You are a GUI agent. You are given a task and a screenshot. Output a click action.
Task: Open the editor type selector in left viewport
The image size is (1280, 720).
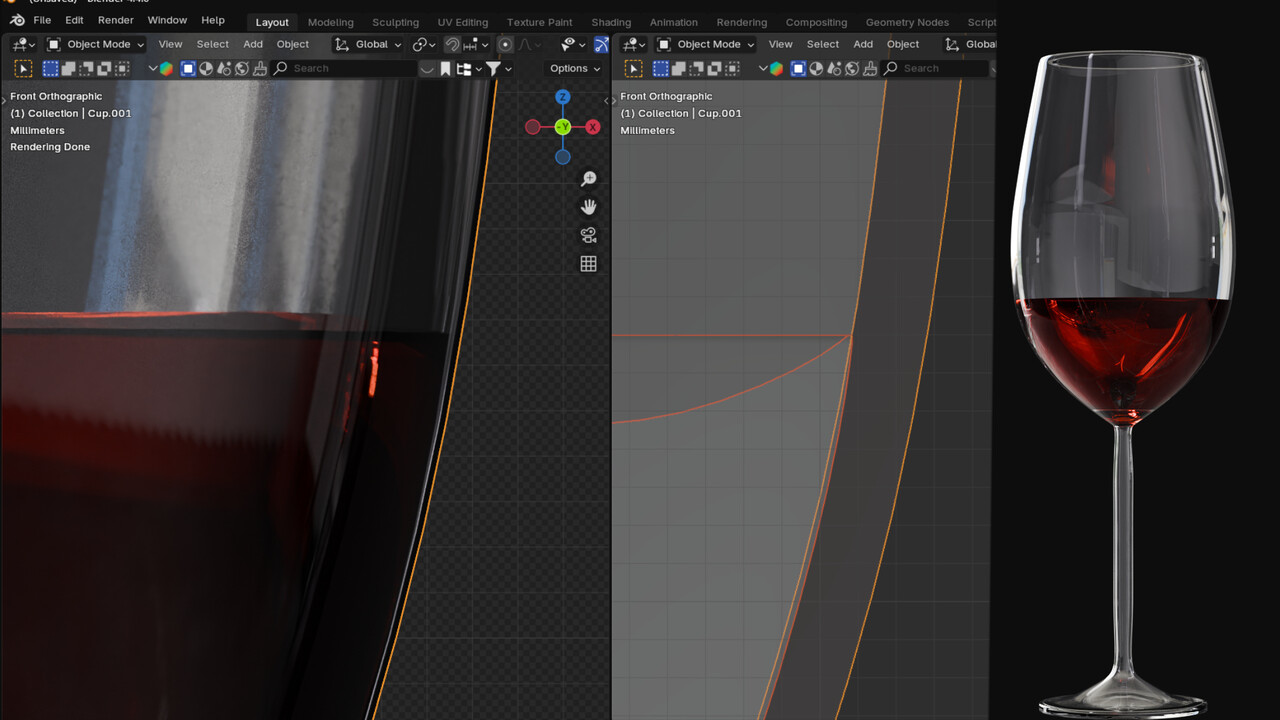tap(24, 44)
